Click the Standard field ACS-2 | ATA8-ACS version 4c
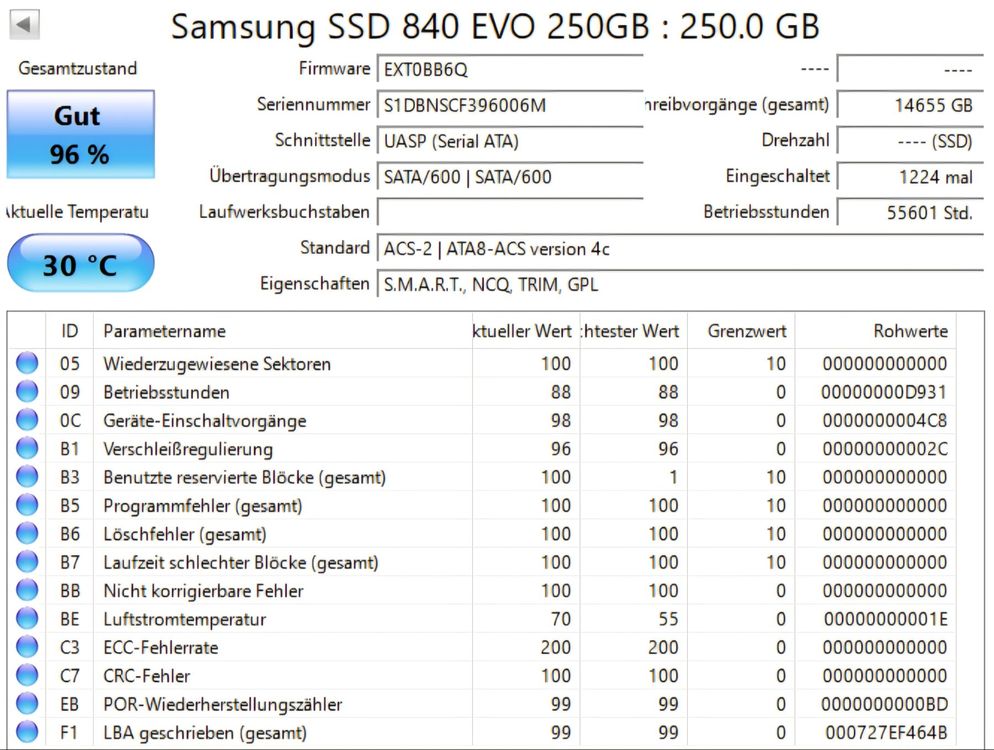Image resolution: width=994 pixels, height=750 pixels. coord(681,249)
